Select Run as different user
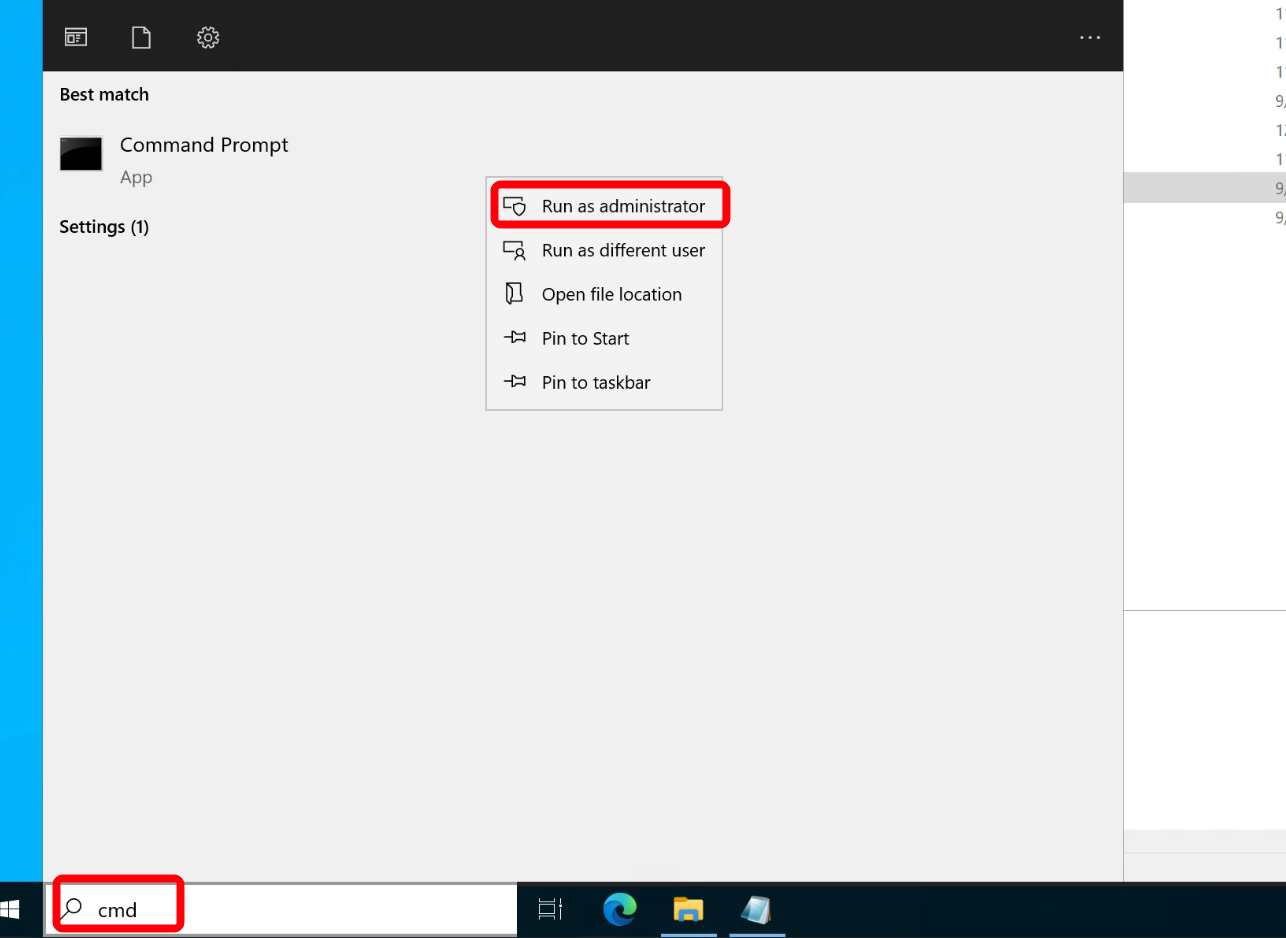This screenshot has height=938, width=1286. click(x=622, y=250)
